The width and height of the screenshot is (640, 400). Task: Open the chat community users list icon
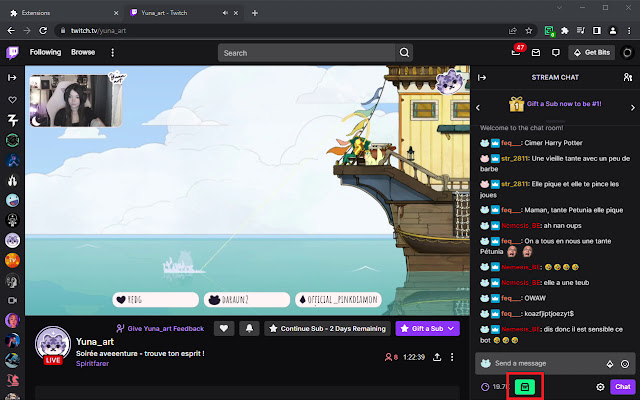pyautogui.click(x=628, y=77)
